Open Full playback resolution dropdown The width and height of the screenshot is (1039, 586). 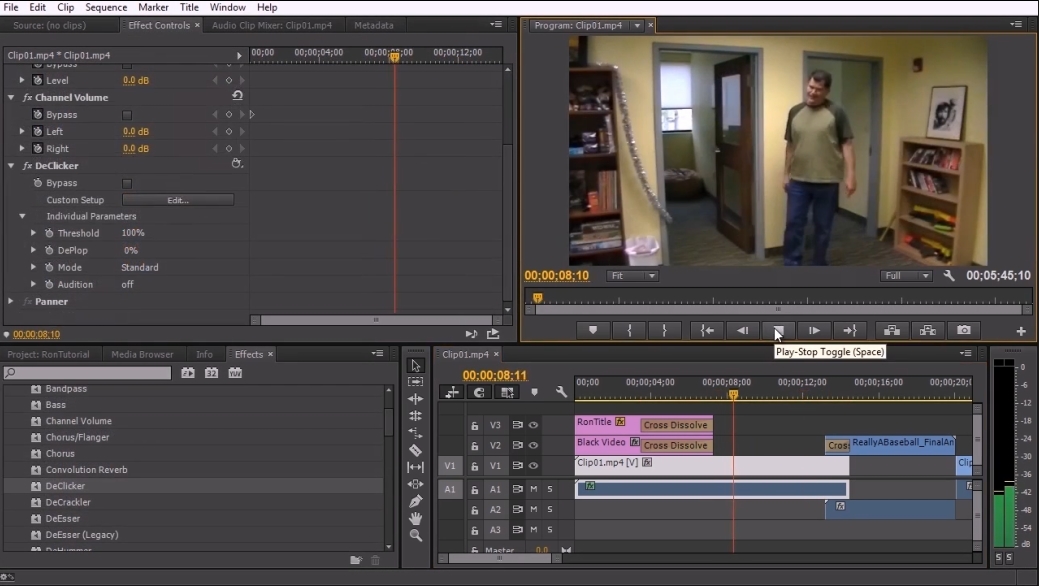tap(906, 276)
